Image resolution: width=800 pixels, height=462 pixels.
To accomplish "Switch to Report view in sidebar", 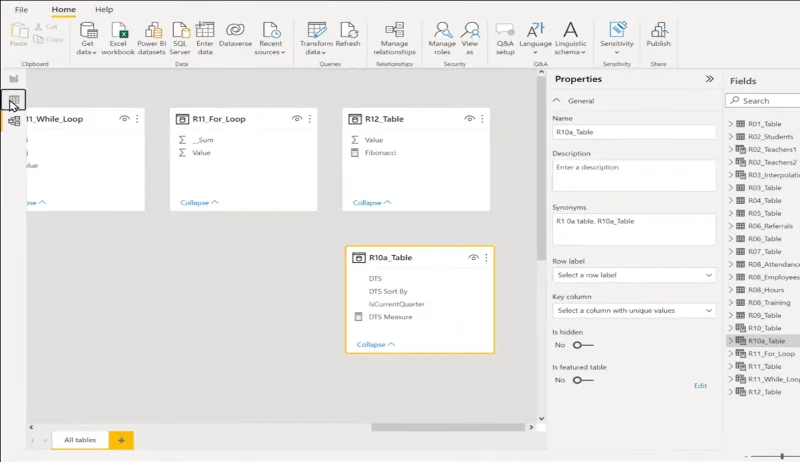I will click(x=14, y=79).
